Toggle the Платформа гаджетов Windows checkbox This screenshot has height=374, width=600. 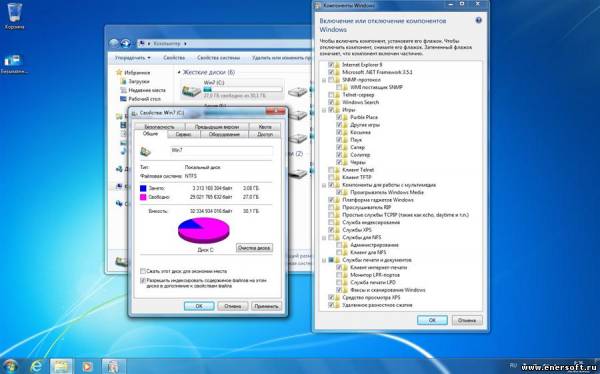[x=331, y=200]
